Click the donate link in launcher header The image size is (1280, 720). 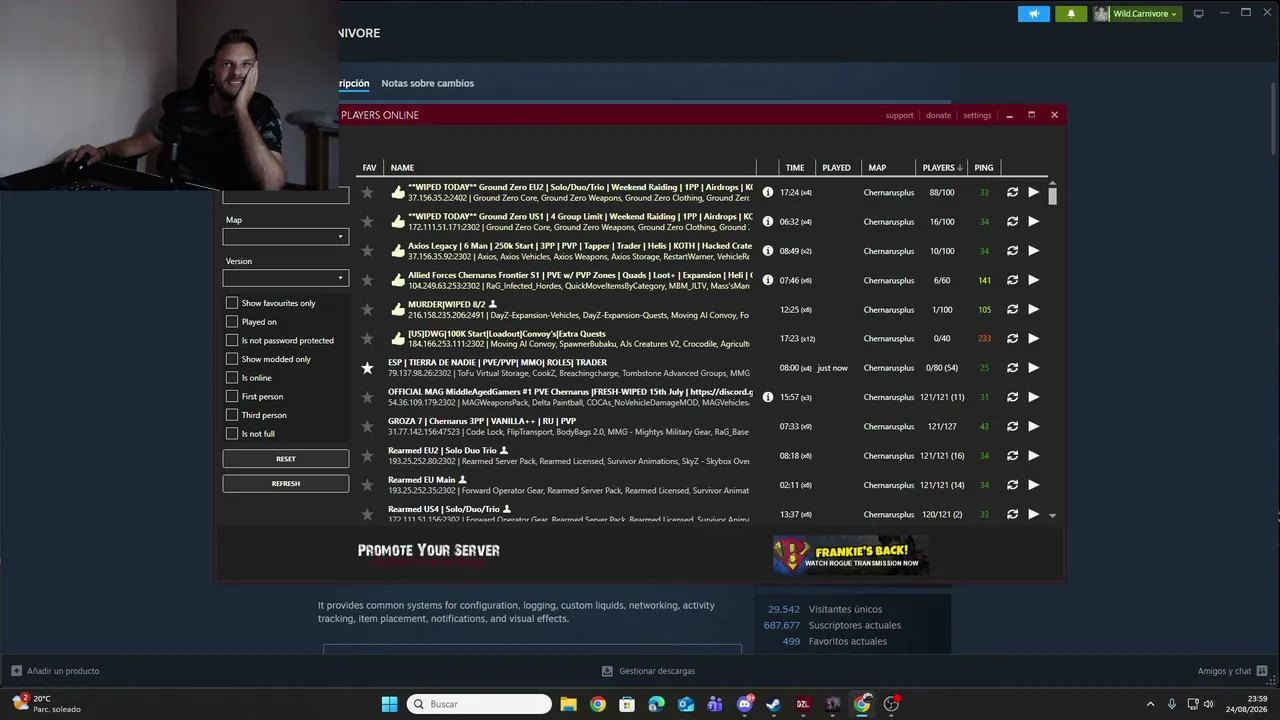[938, 115]
